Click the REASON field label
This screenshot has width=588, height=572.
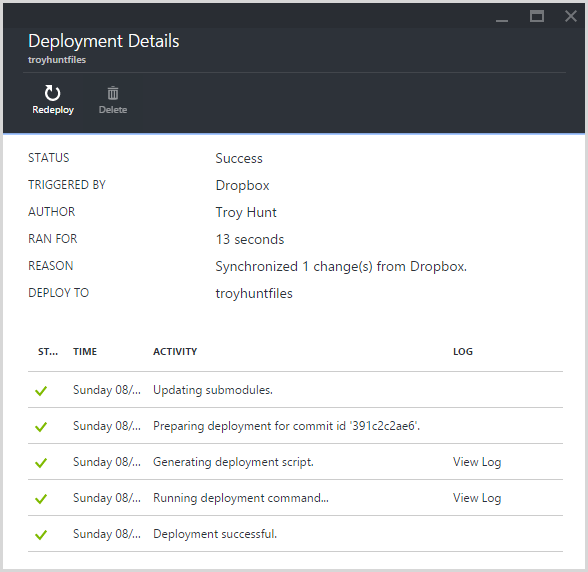pos(51,266)
